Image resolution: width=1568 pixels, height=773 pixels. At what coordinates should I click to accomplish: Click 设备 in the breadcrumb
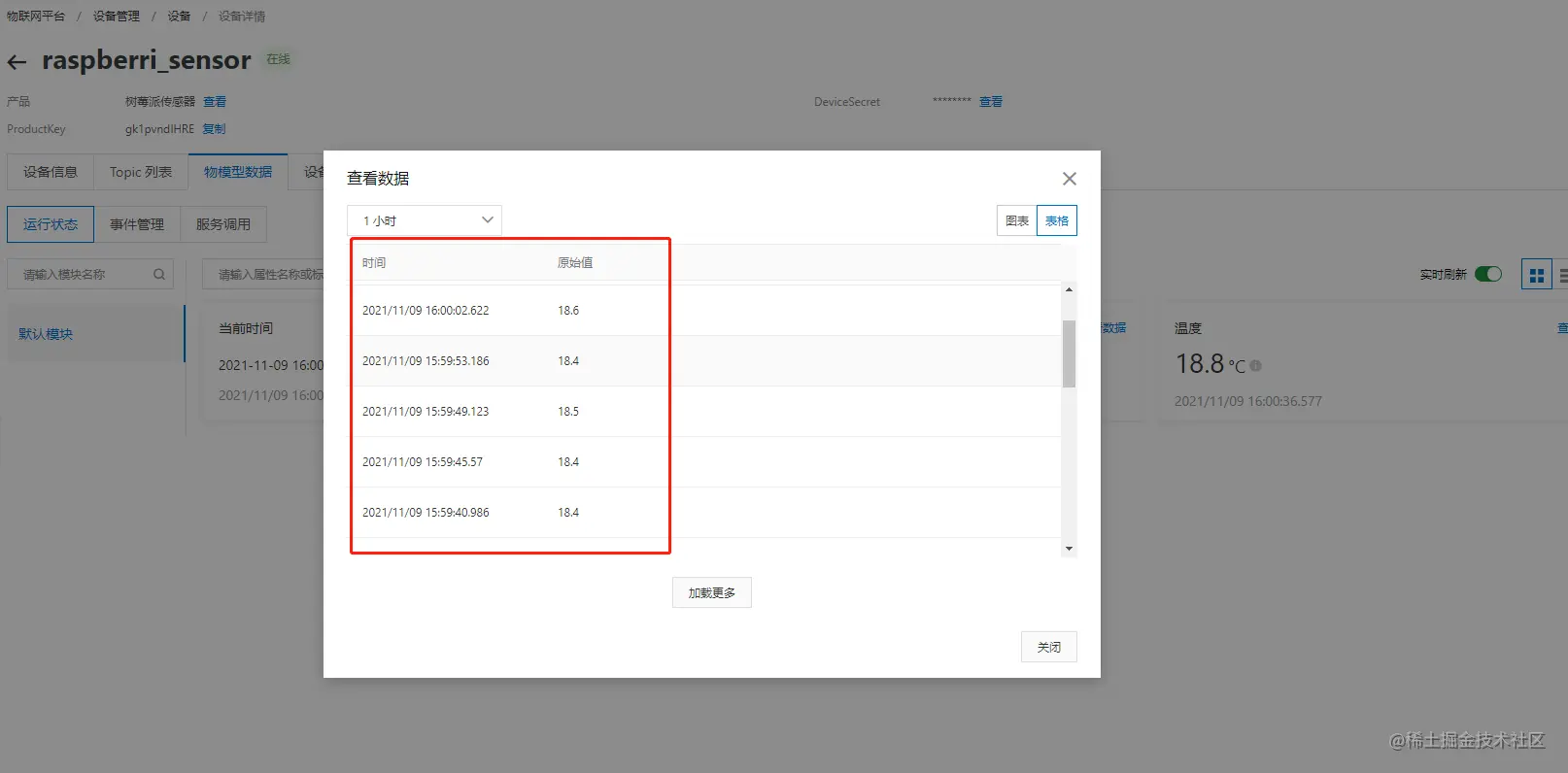point(179,17)
